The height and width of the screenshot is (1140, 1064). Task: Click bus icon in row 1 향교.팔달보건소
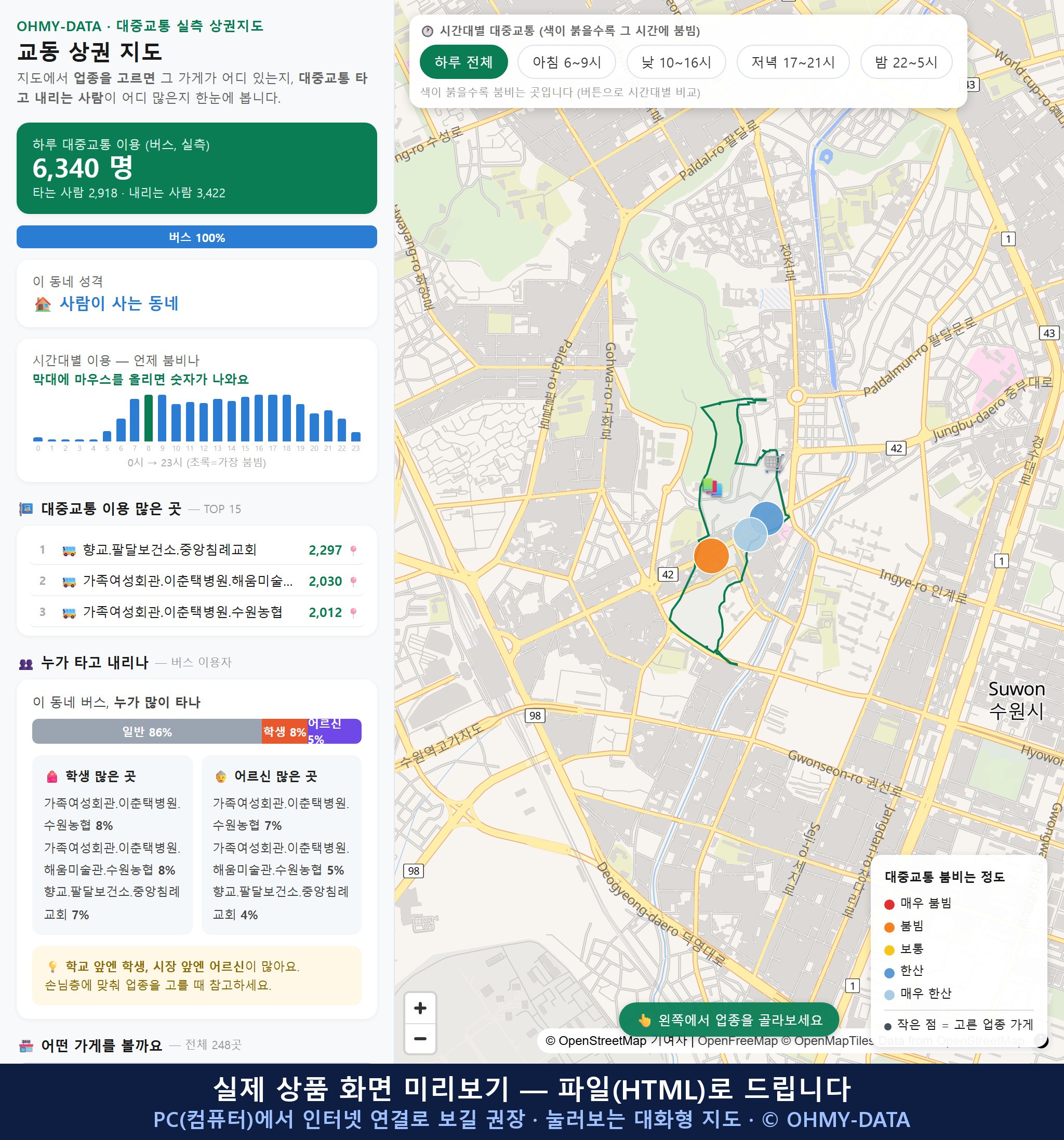(x=69, y=551)
